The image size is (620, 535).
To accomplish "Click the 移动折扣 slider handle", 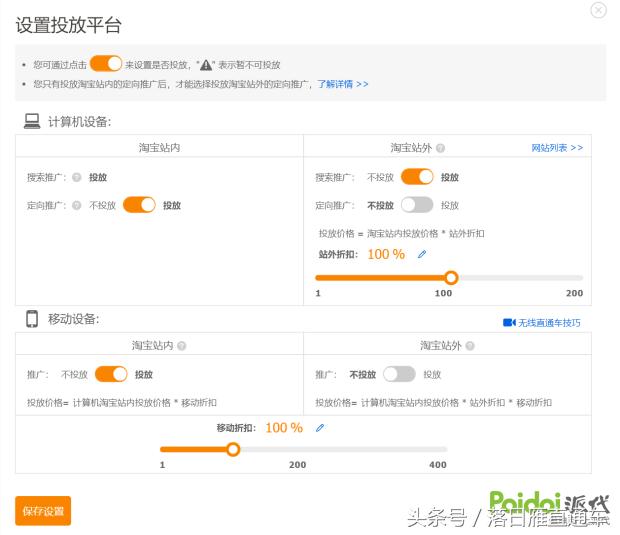I will [233, 450].
